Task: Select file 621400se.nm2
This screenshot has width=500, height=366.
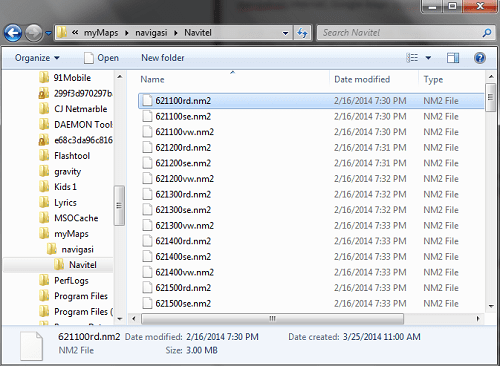Action: (x=311, y=257)
